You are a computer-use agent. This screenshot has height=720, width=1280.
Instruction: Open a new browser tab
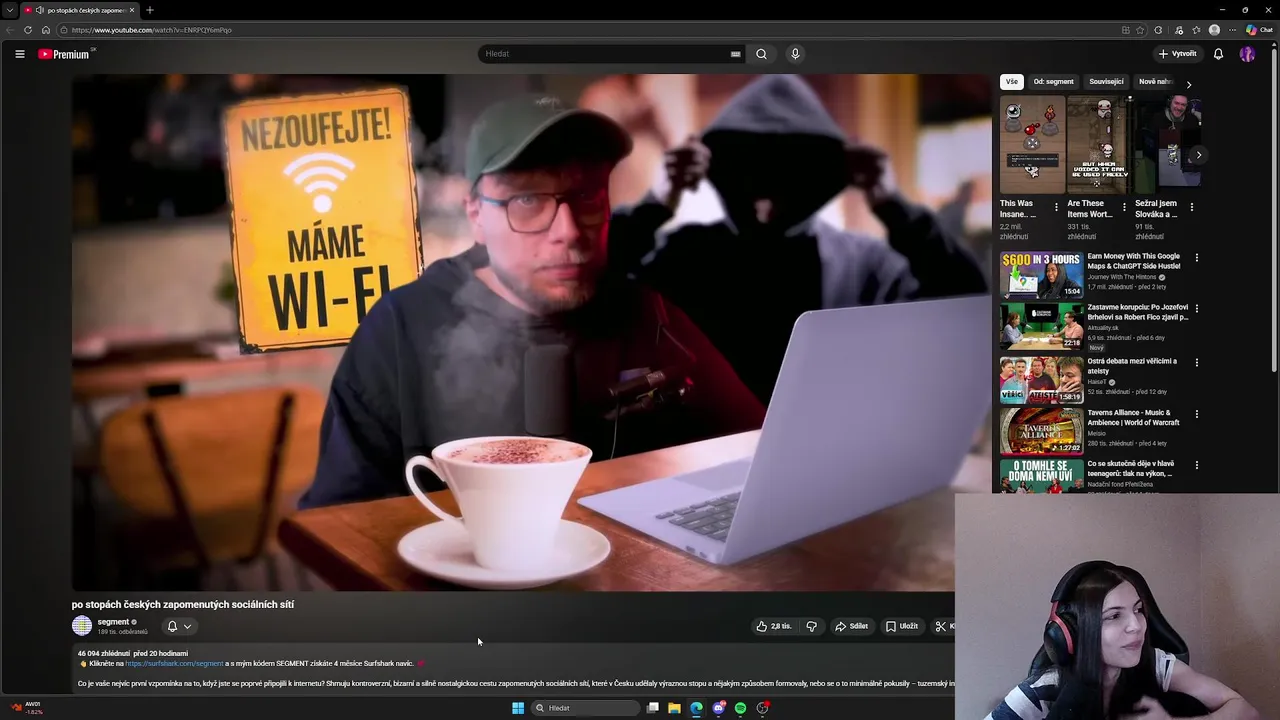[150, 10]
